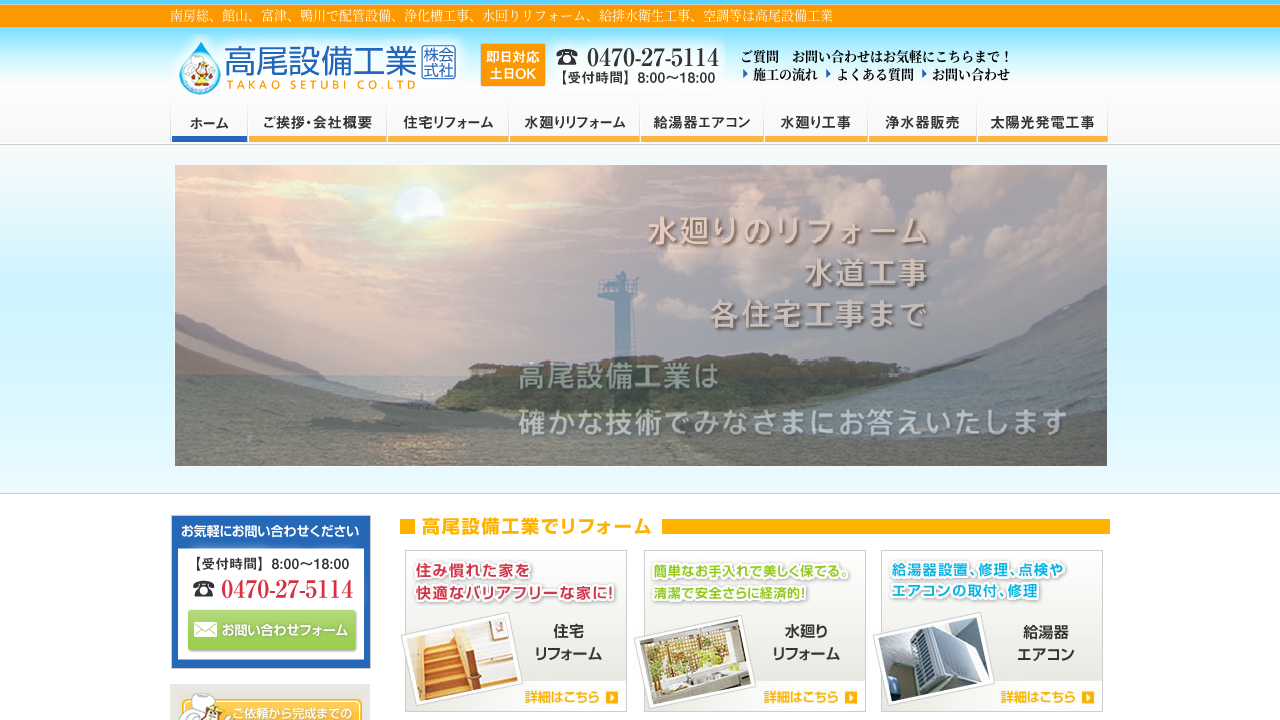Viewport: 1280px width, 720px height.
Task: Go to 住宅リフォーム in navigation bar
Action: [448, 123]
